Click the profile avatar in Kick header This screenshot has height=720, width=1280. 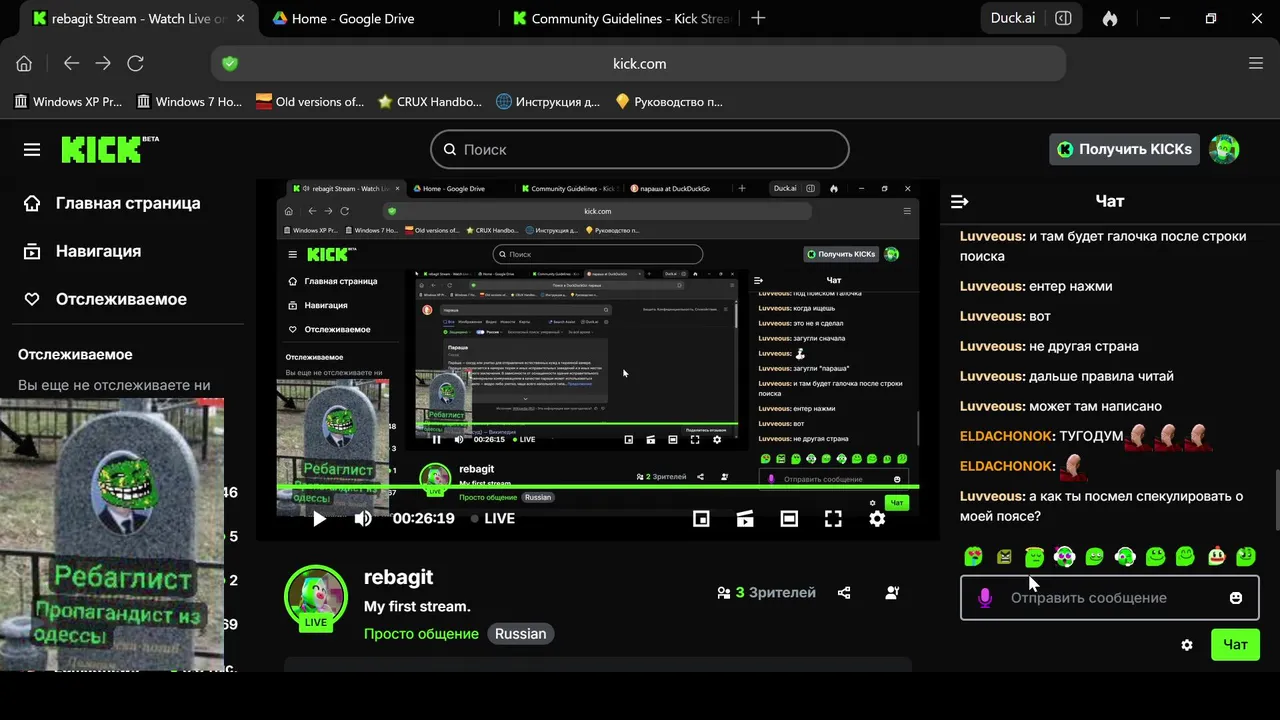[x=1224, y=149]
